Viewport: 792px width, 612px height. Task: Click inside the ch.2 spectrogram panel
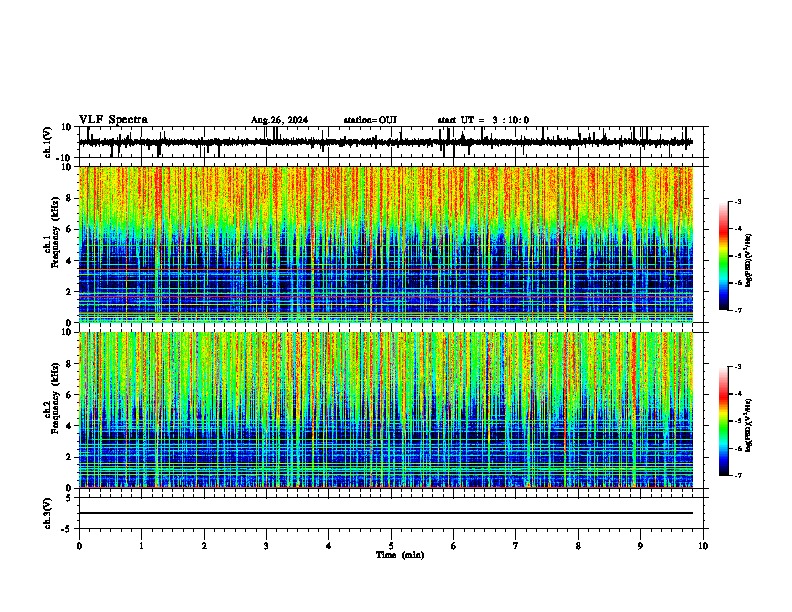(385, 410)
